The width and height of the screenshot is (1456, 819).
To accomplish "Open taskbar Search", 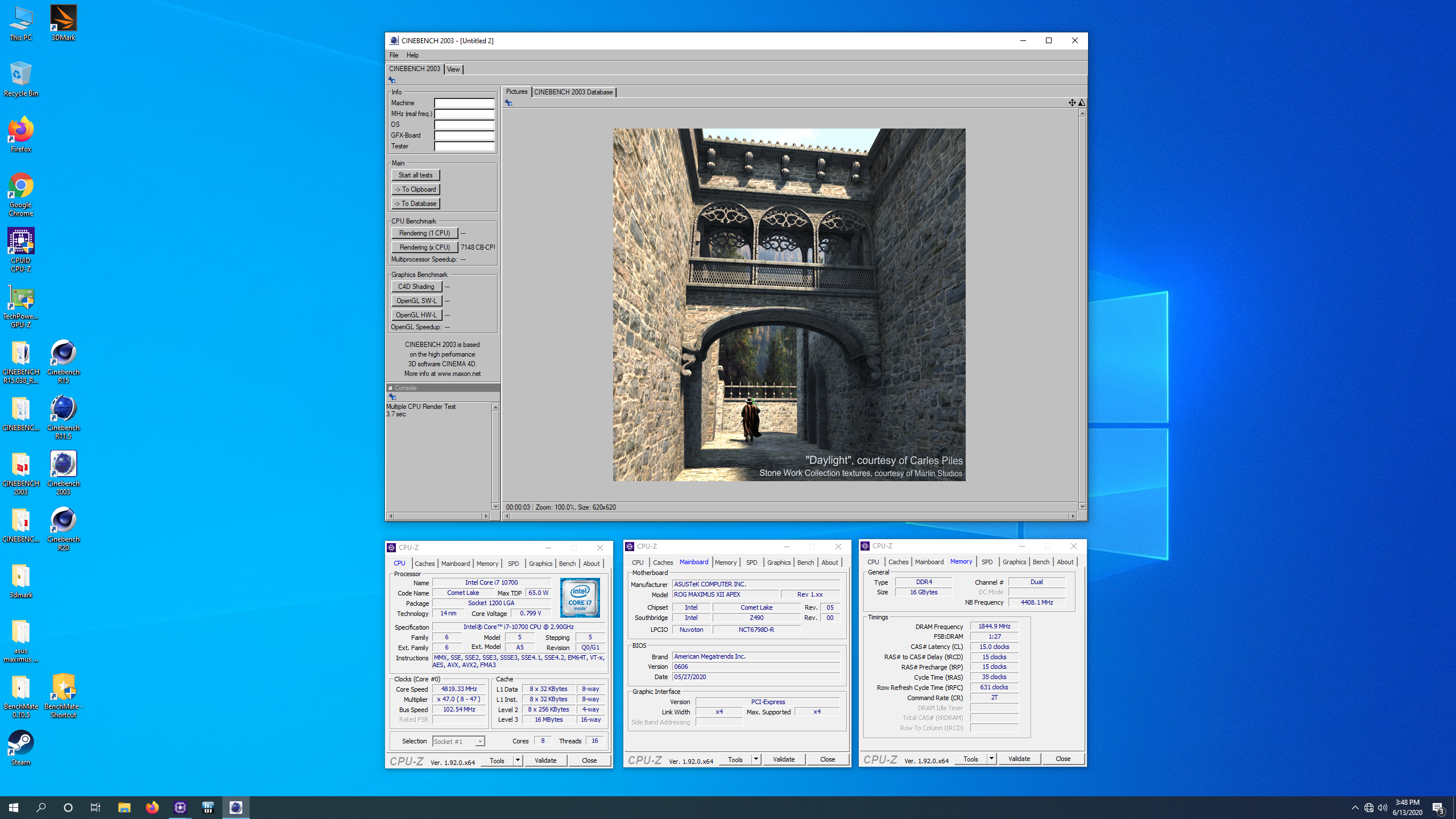I will (x=41, y=808).
